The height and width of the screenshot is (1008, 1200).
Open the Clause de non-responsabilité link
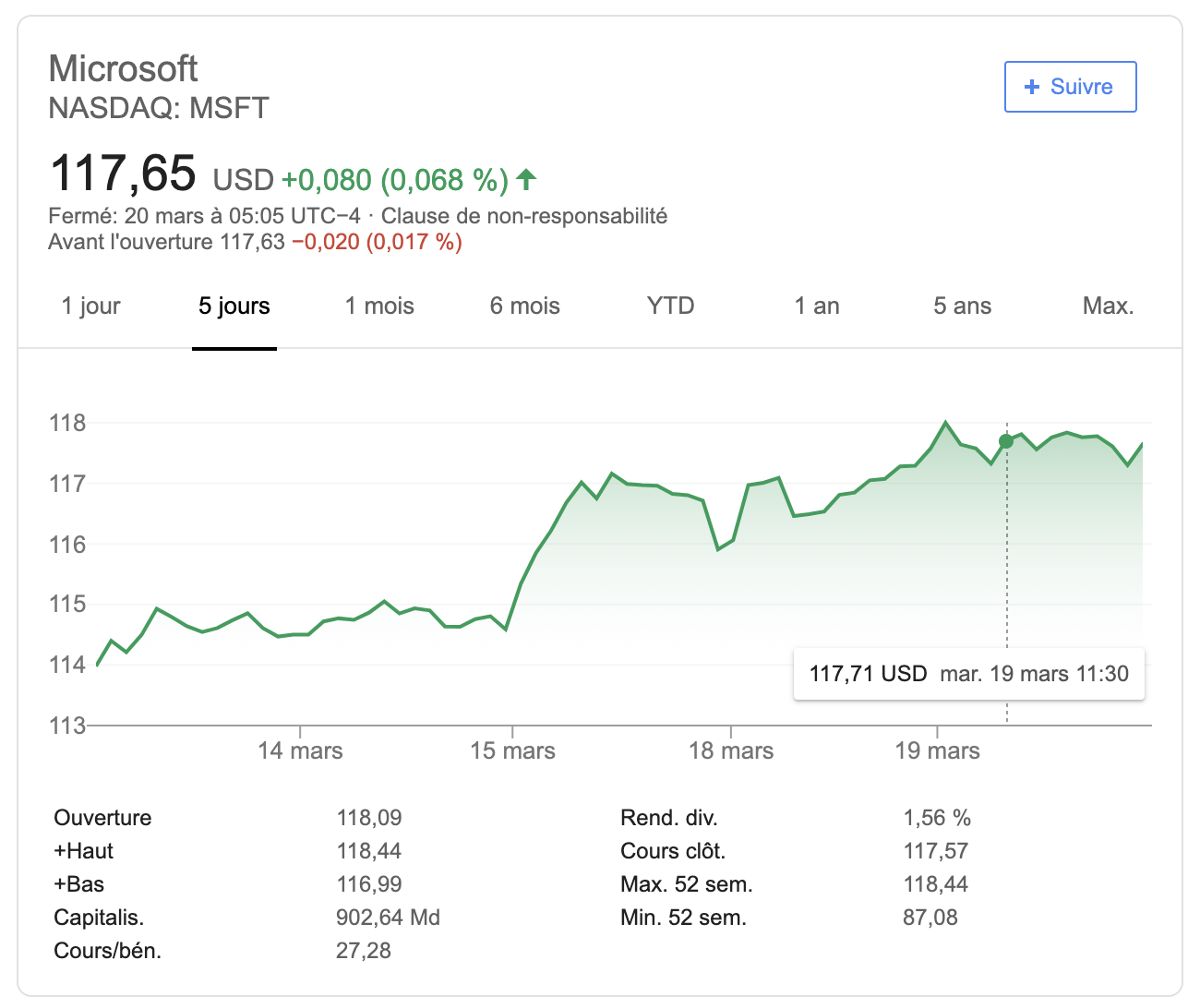(524, 216)
